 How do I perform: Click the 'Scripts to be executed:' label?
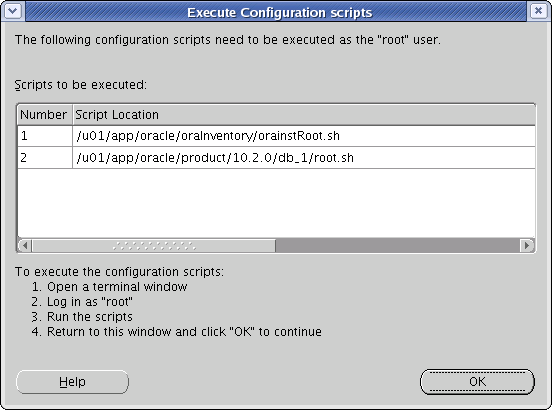[x=81, y=85]
